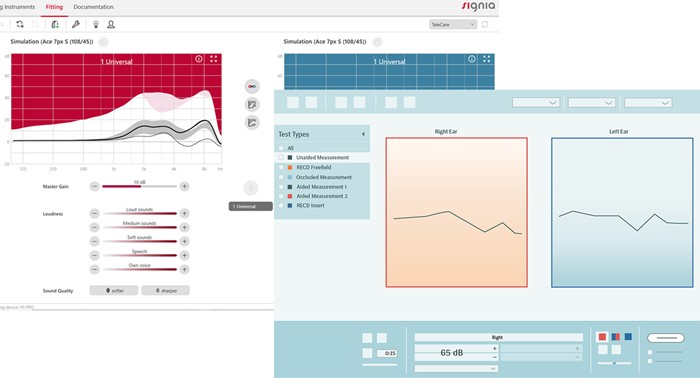
Task: Click the hearing aid icon in toolbar
Action: click(x=55, y=25)
